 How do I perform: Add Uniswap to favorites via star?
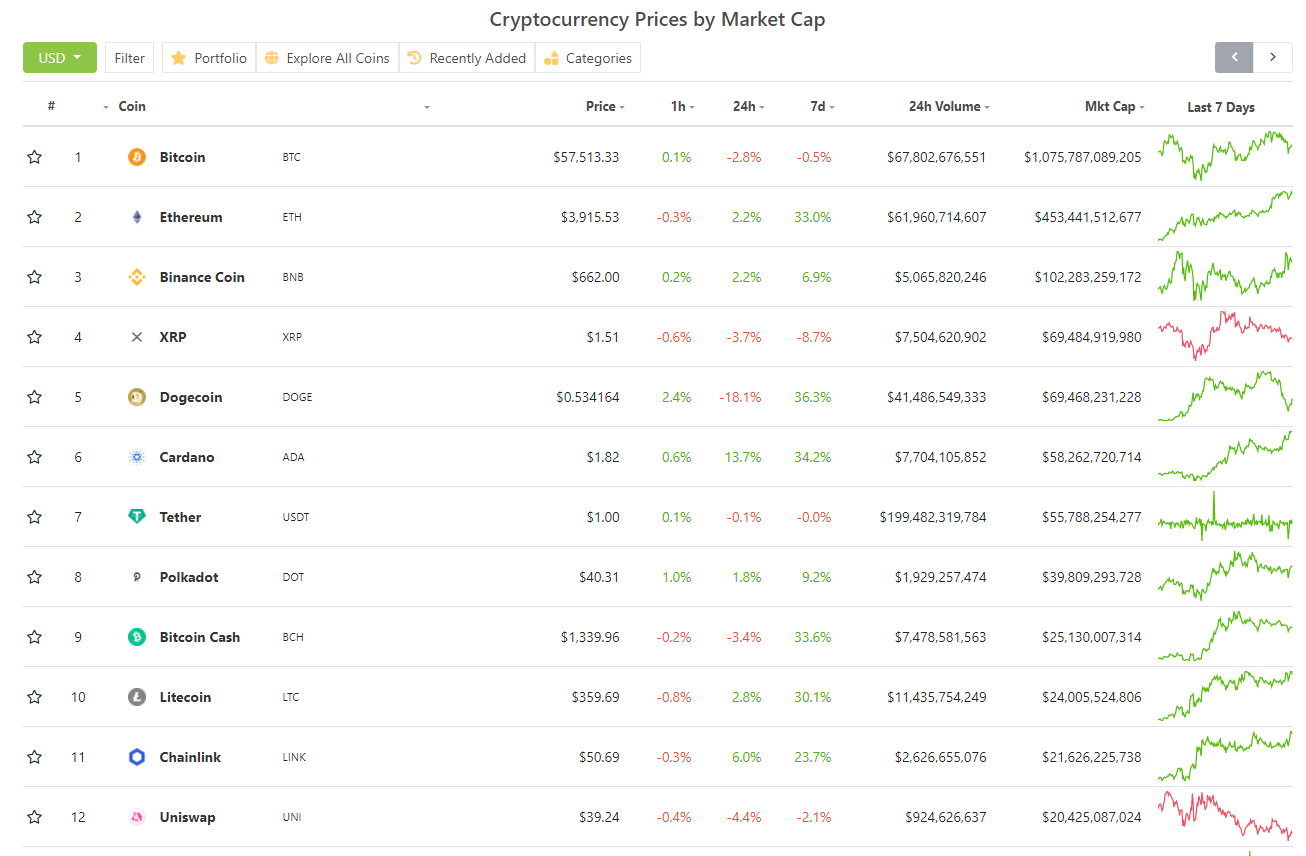click(x=35, y=817)
